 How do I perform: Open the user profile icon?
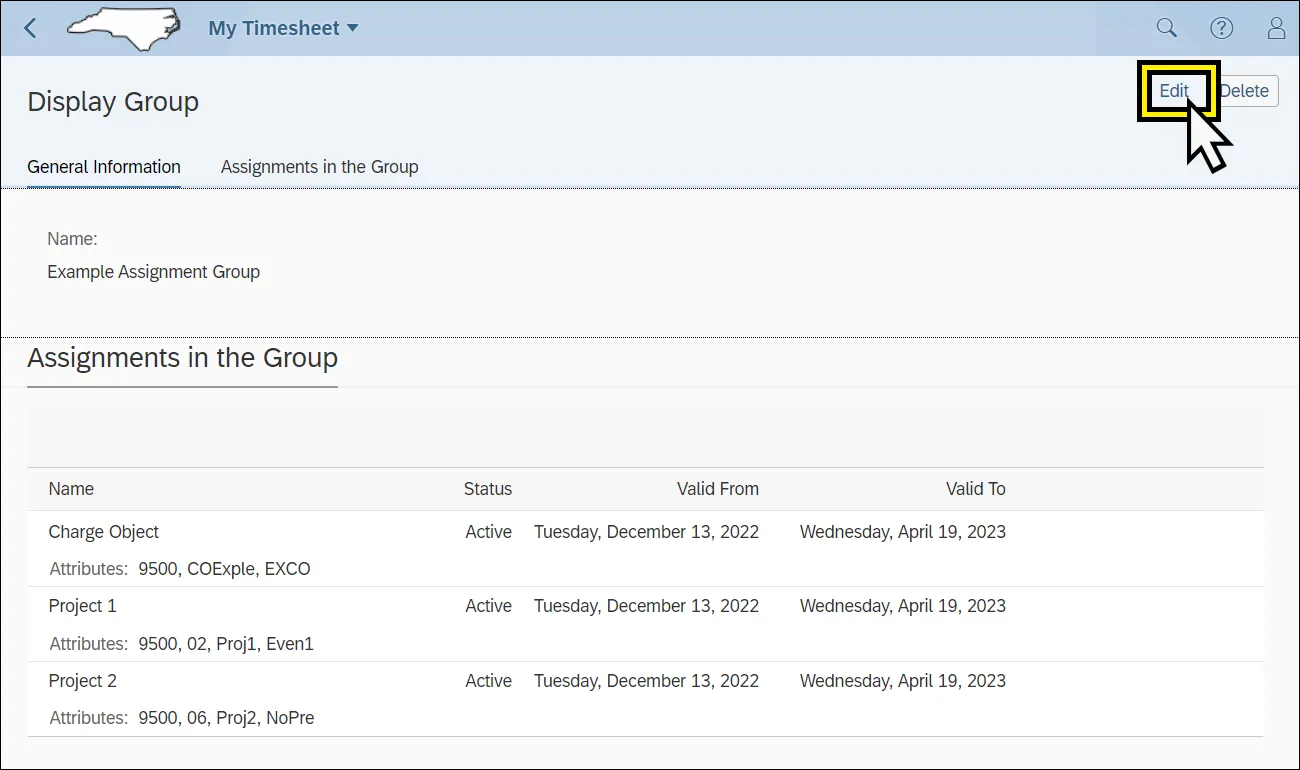coord(1276,28)
